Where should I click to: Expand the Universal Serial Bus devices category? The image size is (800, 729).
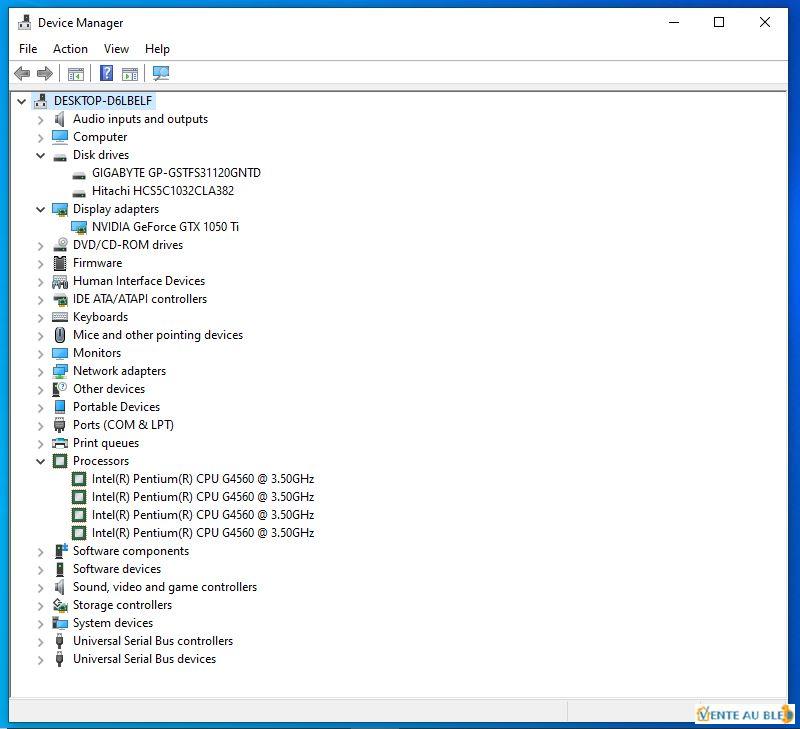click(x=40, y=660)
